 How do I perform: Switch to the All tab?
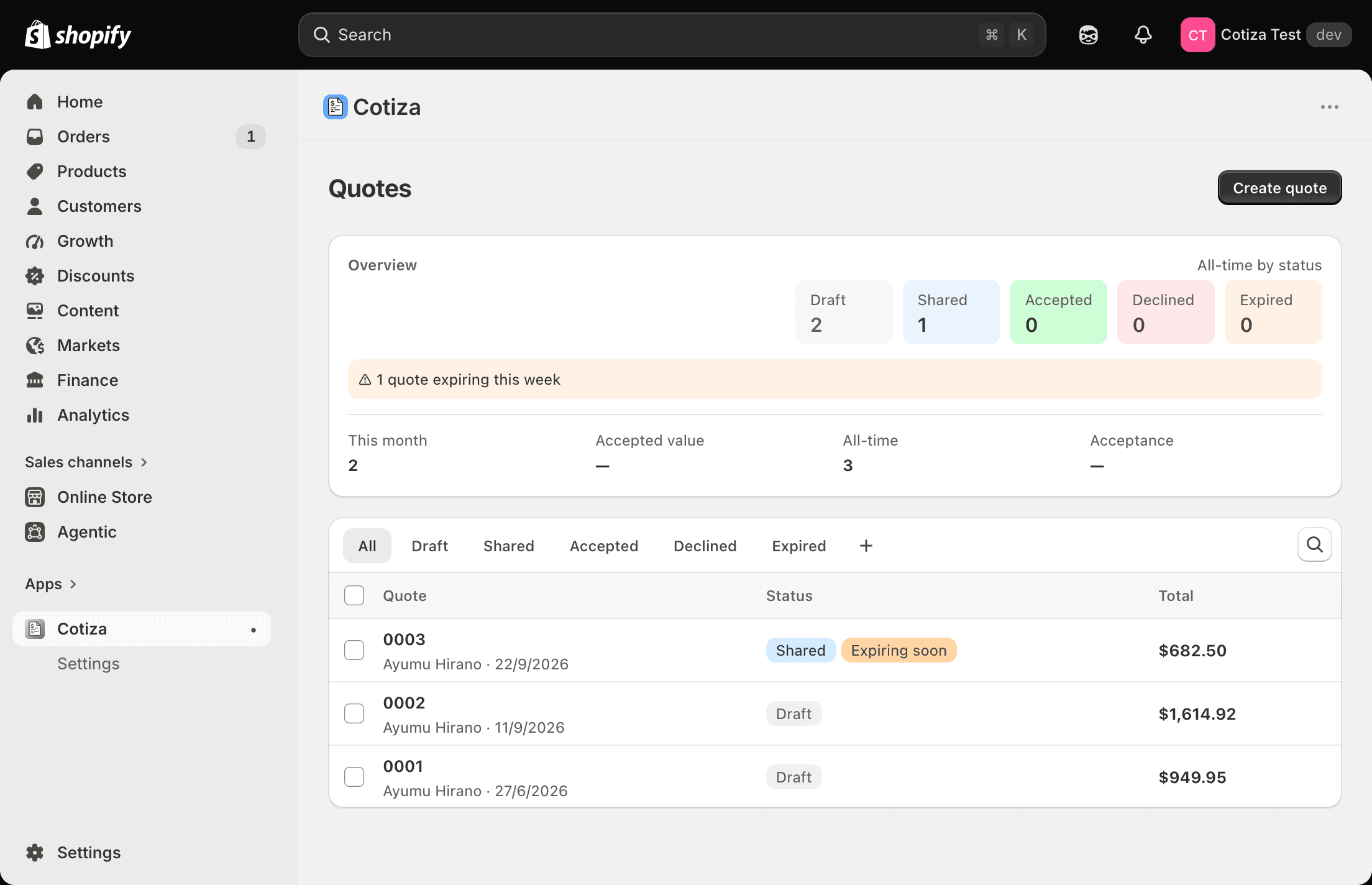367,546
